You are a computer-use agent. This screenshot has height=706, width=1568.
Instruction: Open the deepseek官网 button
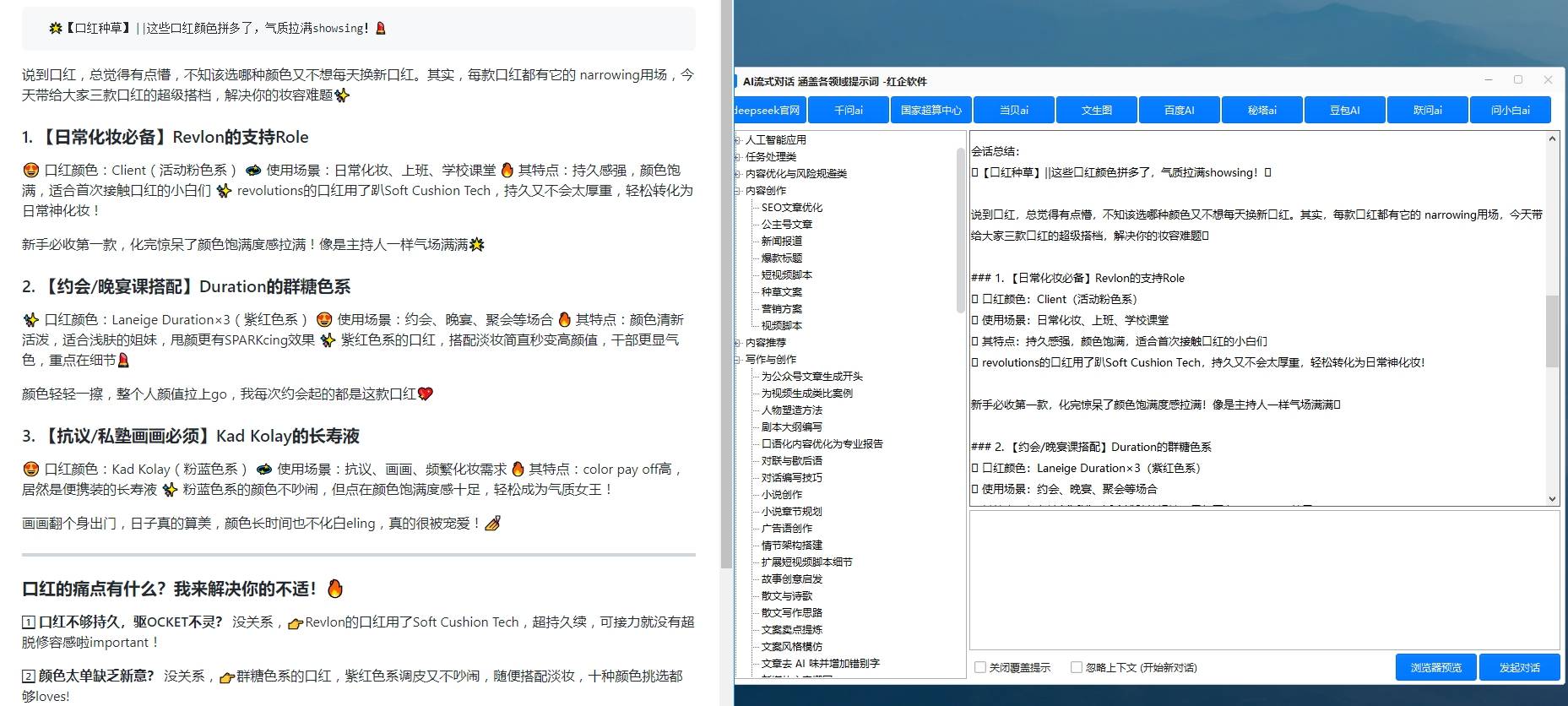coord(770,111)
